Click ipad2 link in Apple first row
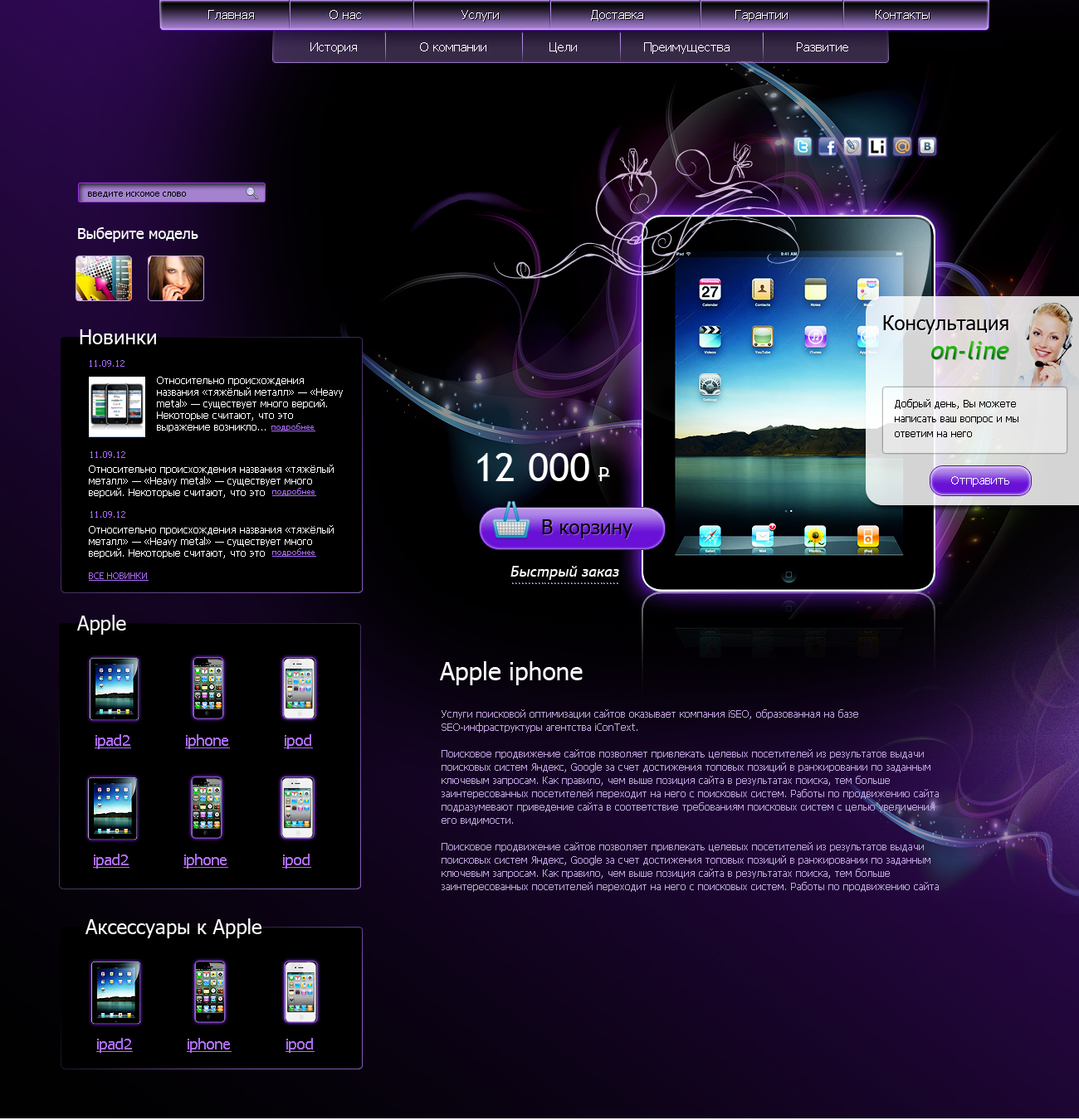The width and height of the screenshot is (1079, 1120). 113,741
